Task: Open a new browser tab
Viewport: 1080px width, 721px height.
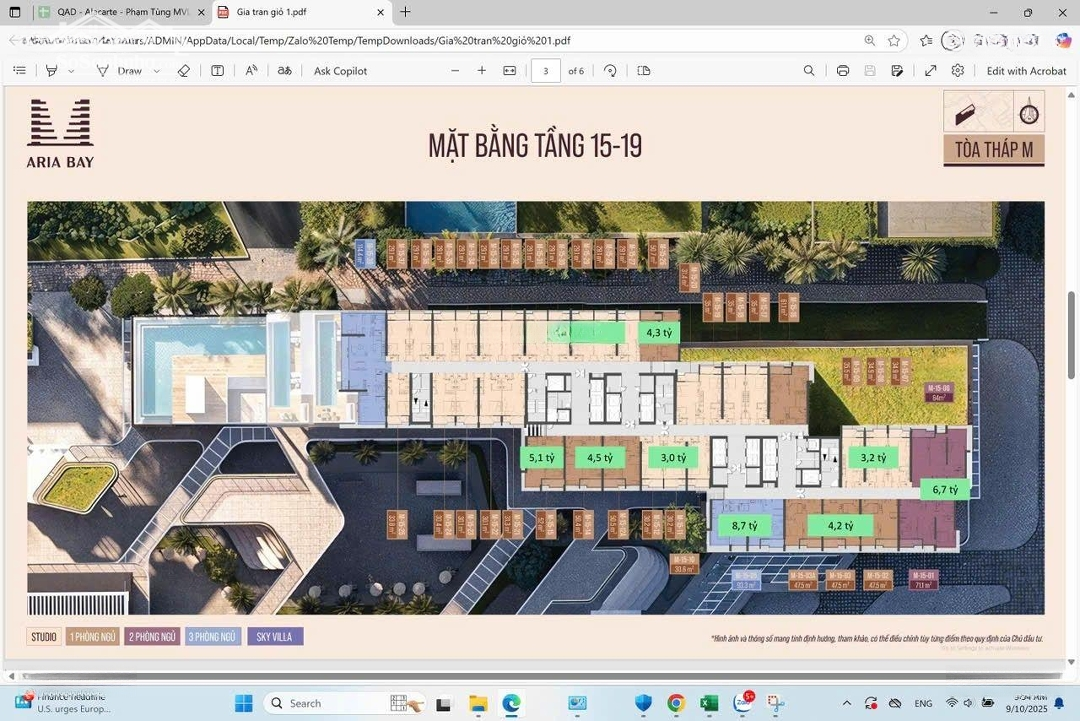Action: 405,12
